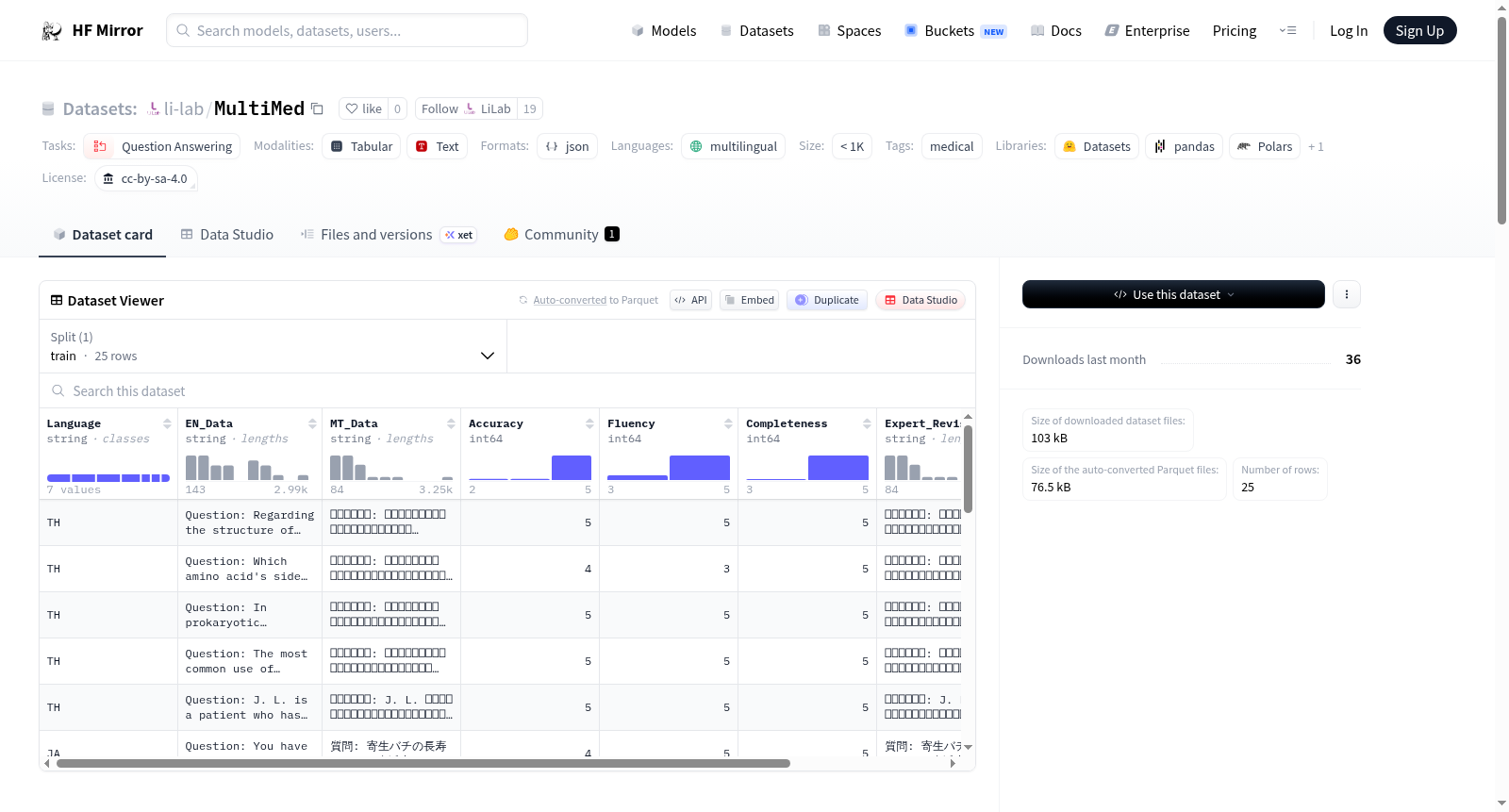The width and height of the screenshot is (1509, 812).
Task: Open Data Studio from the viewer header
Action: (920, 300)
